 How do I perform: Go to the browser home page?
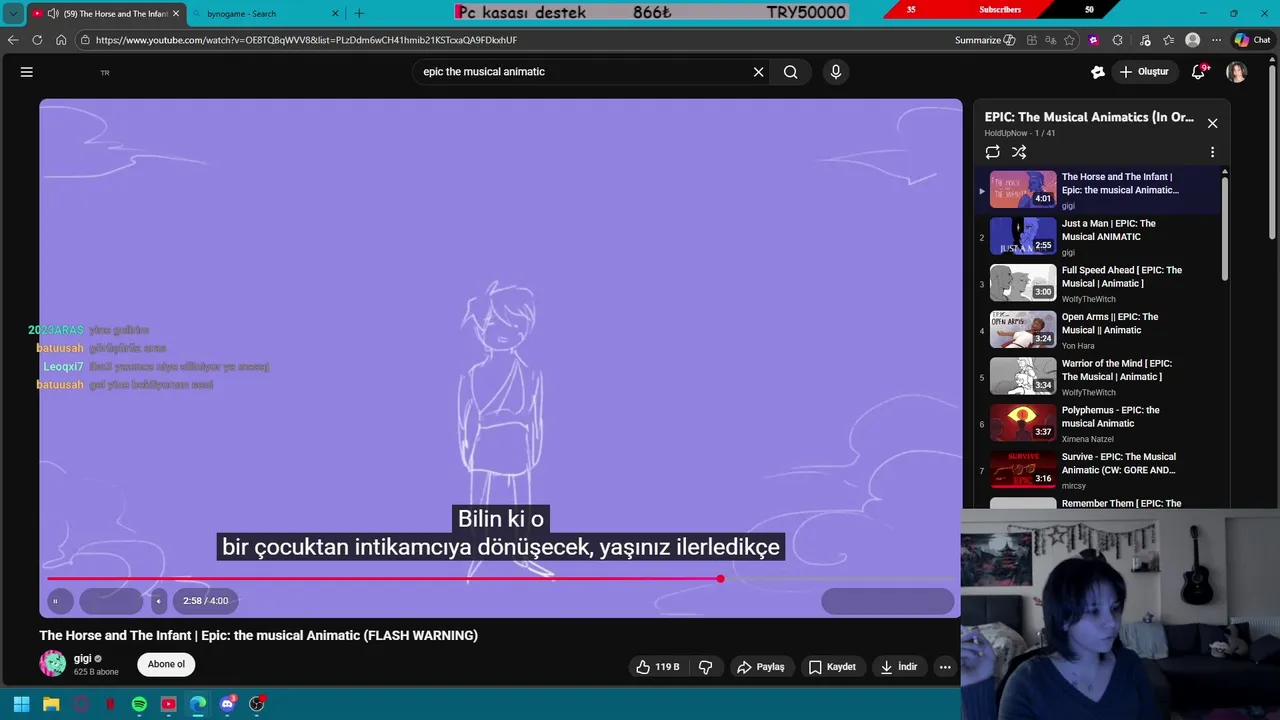point(61,40)
